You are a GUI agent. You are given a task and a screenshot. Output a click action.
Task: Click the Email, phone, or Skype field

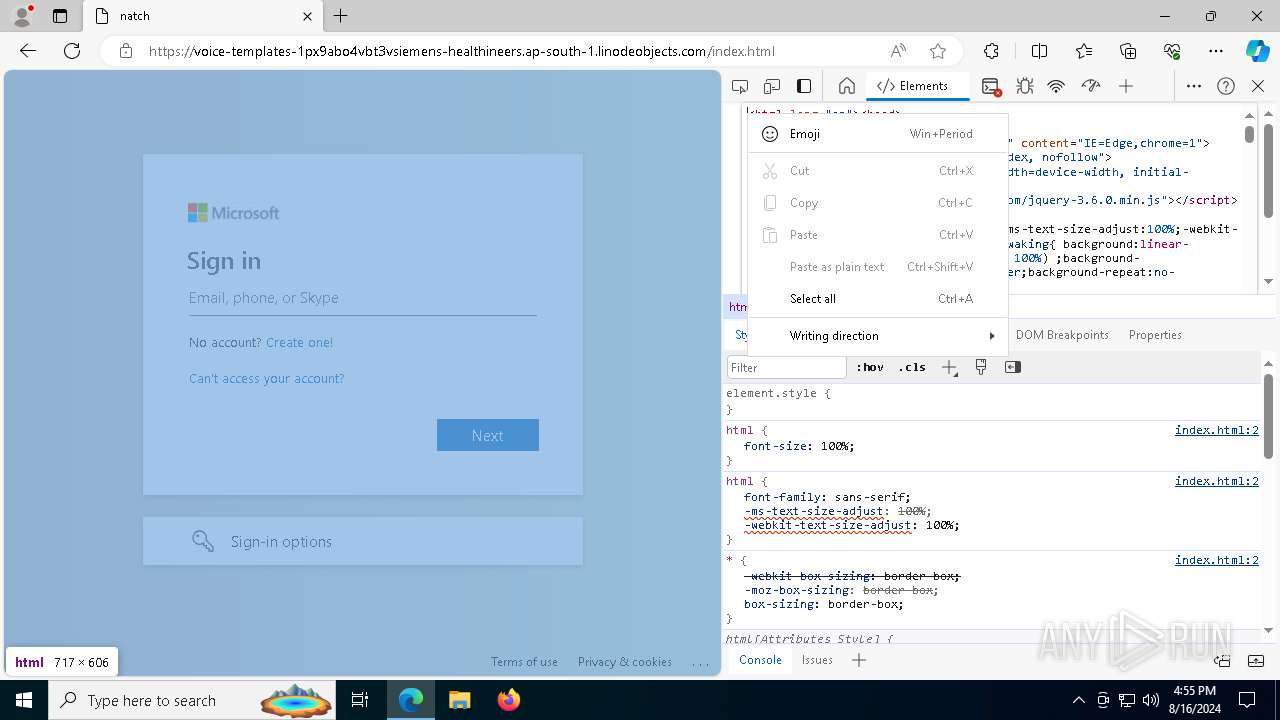[363, 298]
